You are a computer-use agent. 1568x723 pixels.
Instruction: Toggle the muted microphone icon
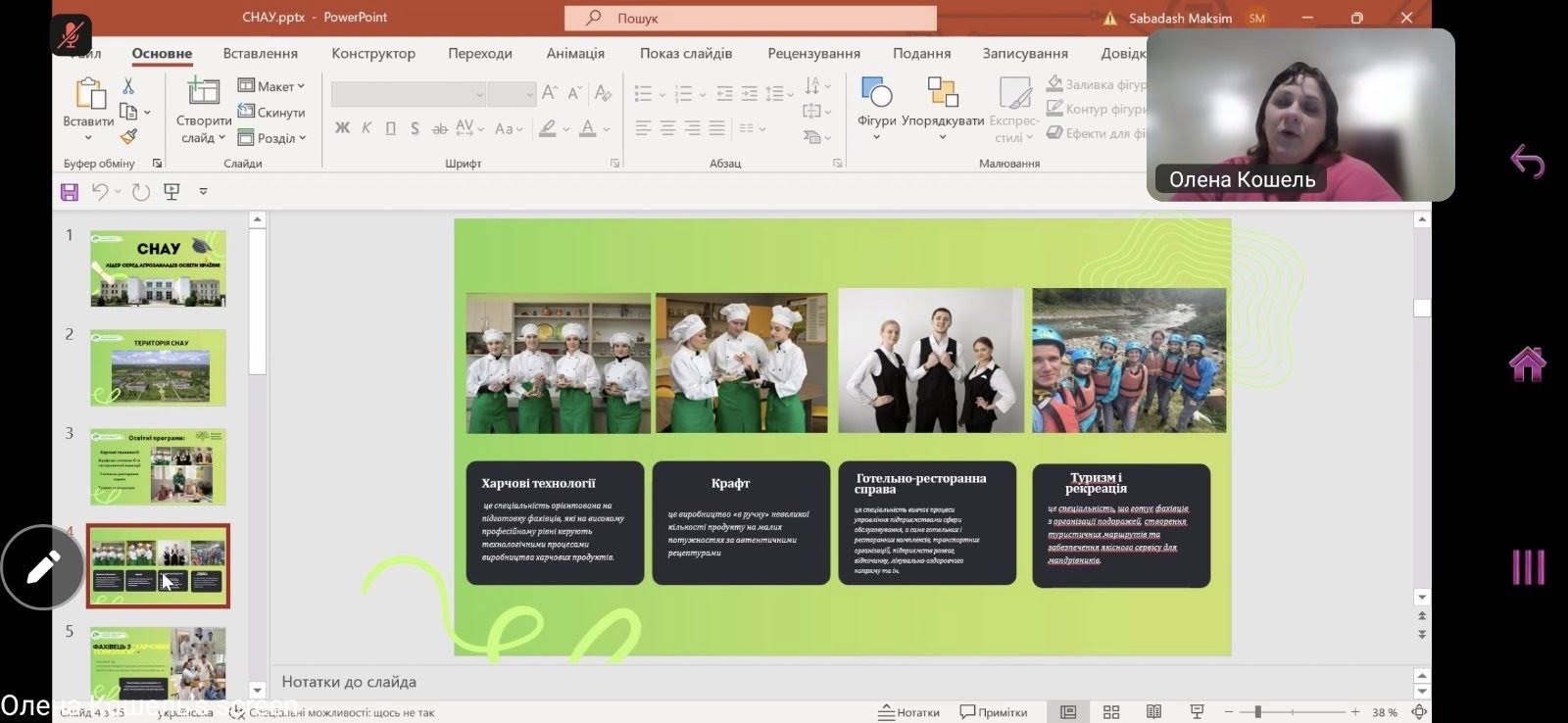point(71,36)
